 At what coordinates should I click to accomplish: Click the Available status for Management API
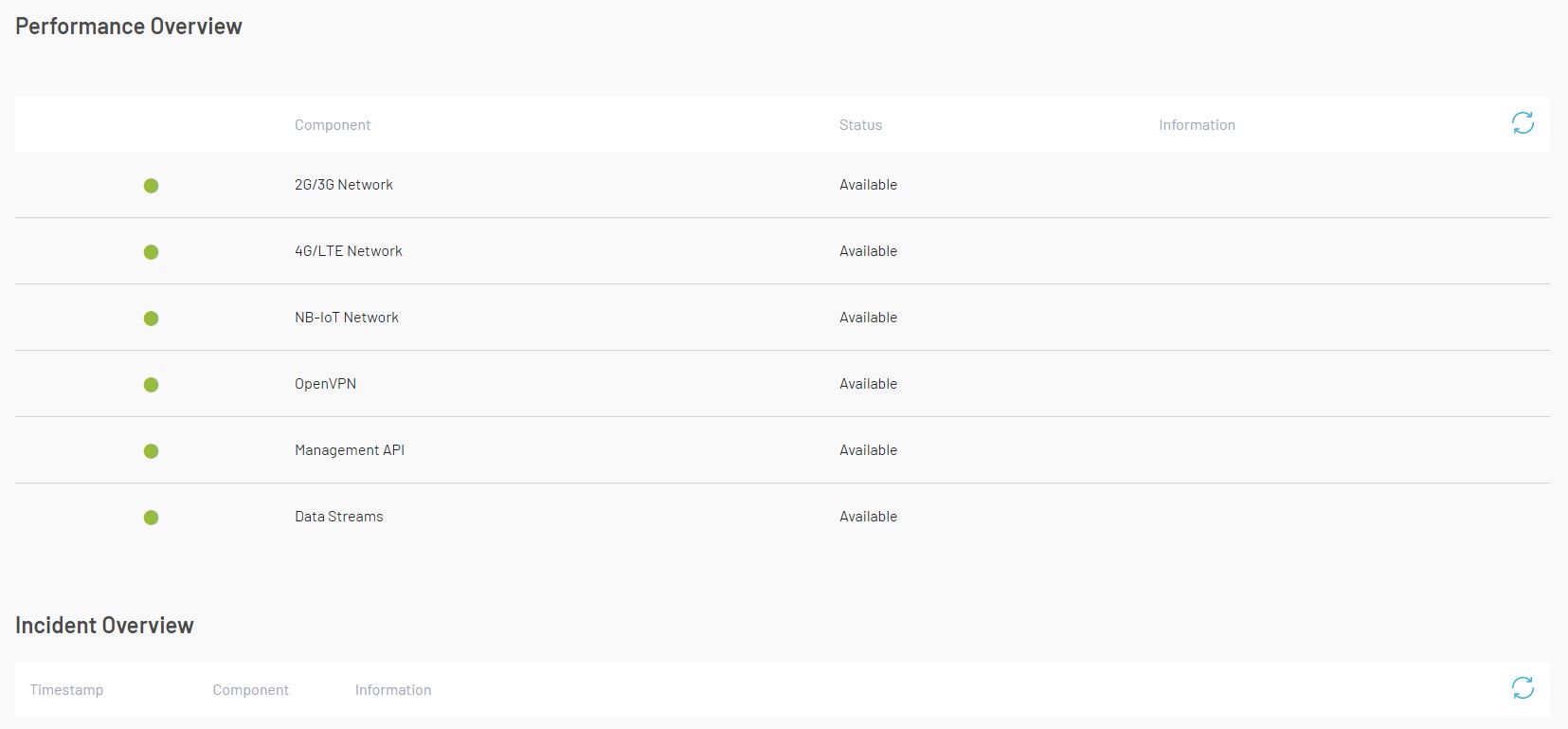coord(868,450)
